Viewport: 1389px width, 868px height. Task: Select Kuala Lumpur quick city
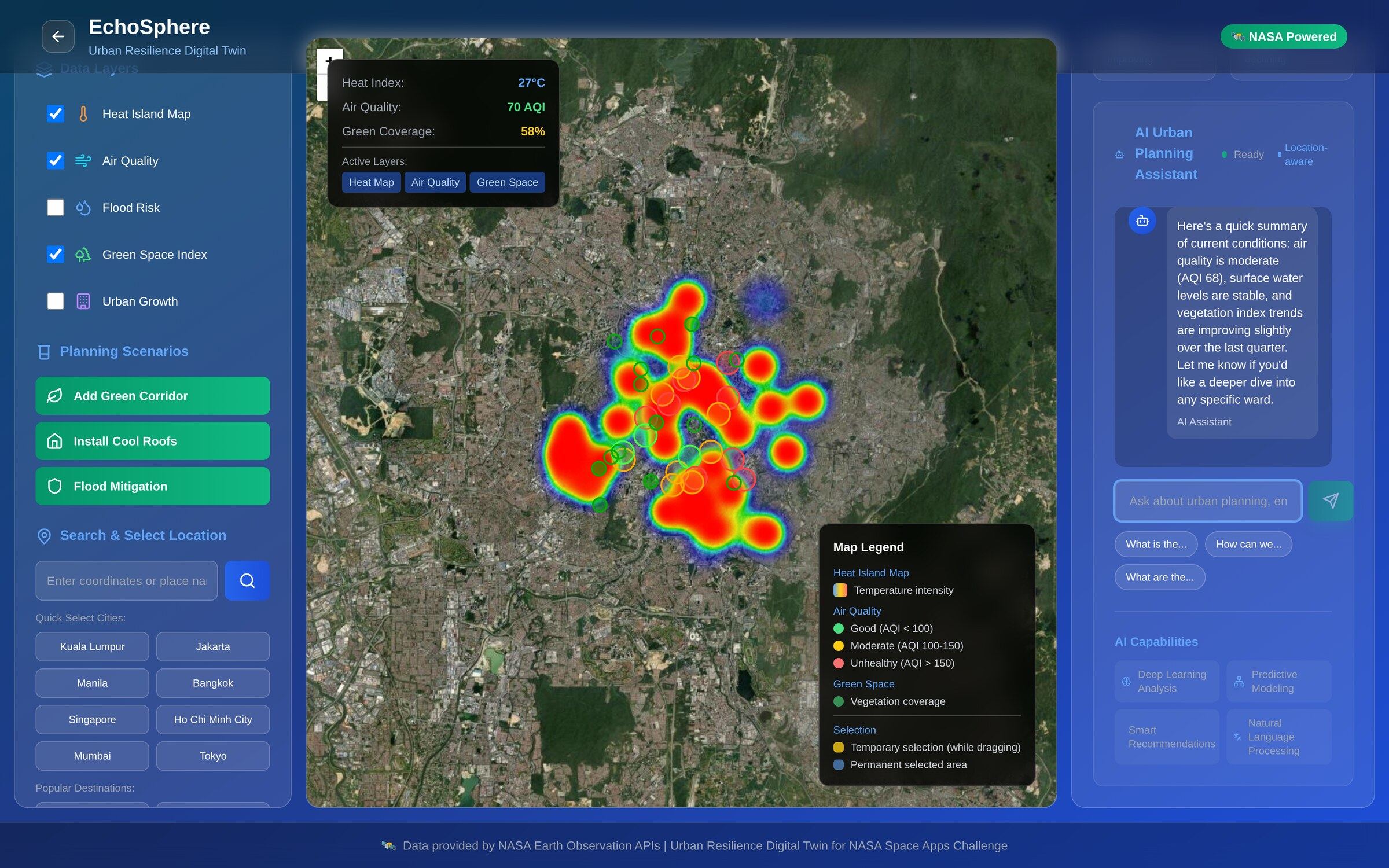pyautogui.click(x=92, y=646)
